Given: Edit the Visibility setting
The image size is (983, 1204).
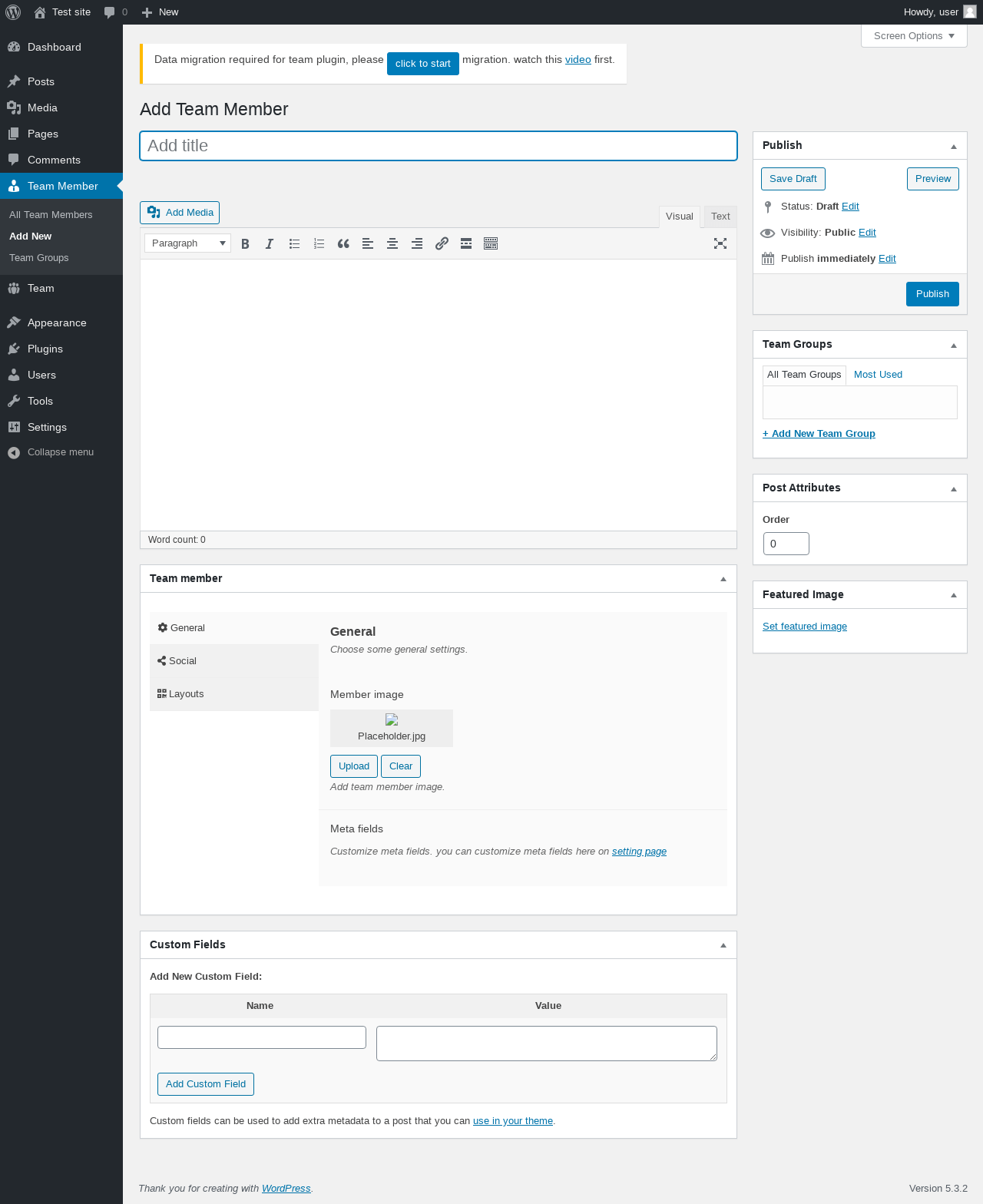Looking at the screenshot, I should coord(867,233).
